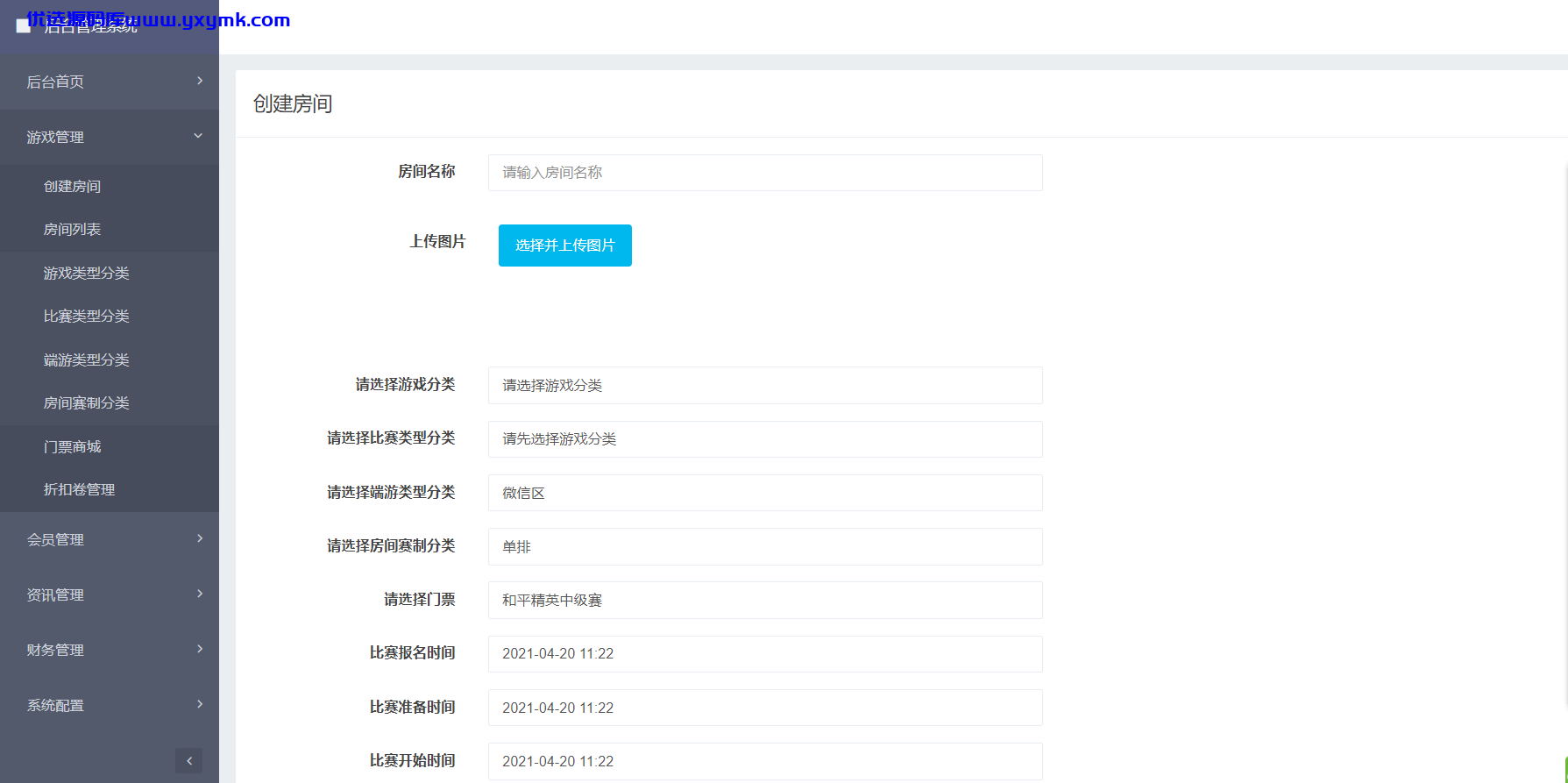Focus the 房间名称 input field
The height and width of the screenshot is (783, 1568).
765,173
